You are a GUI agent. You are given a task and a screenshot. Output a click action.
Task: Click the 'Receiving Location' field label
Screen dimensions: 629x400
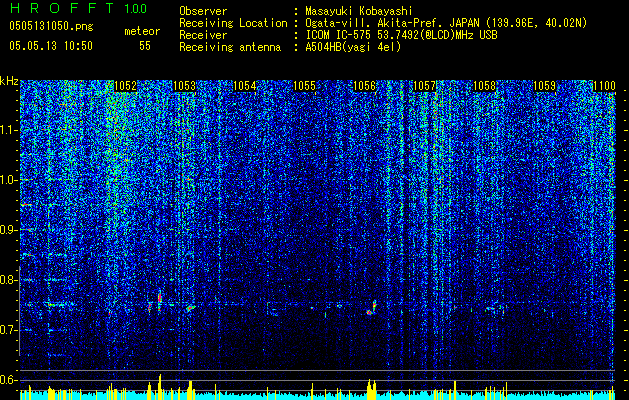click(233, 23)
